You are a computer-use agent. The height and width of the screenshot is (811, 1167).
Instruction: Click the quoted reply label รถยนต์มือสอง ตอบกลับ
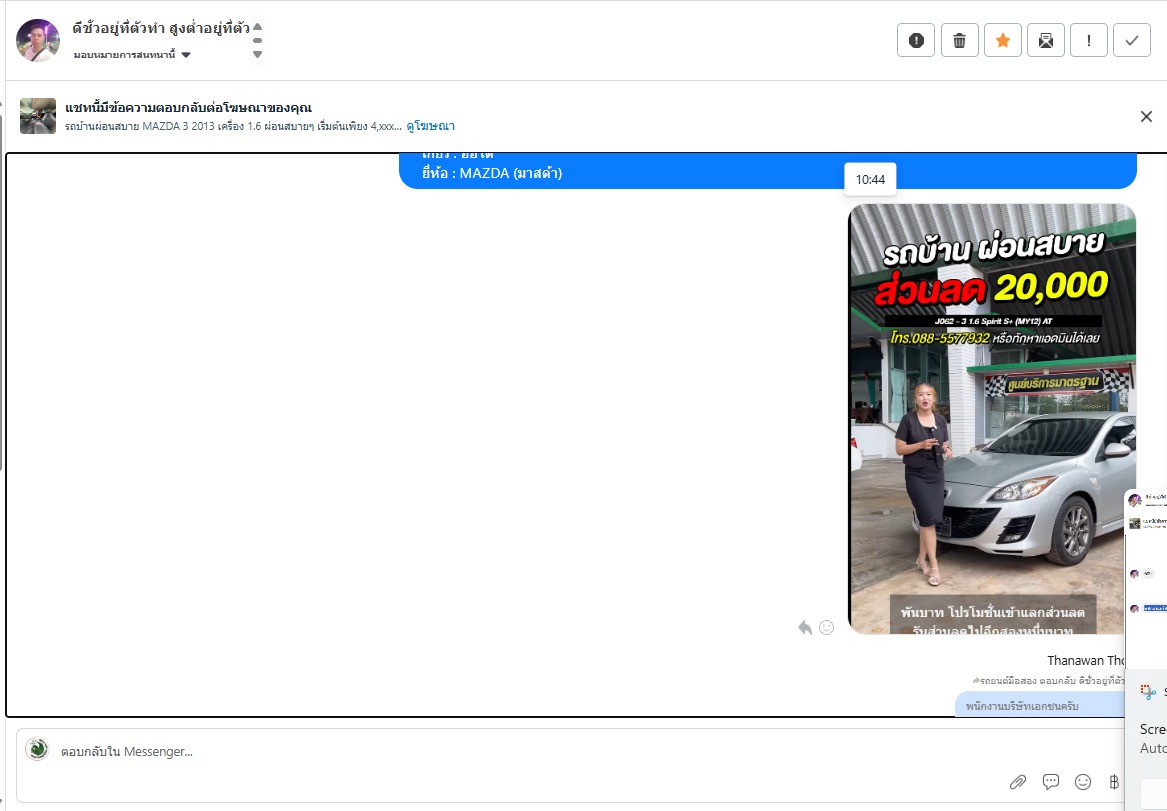(1048, 680)
